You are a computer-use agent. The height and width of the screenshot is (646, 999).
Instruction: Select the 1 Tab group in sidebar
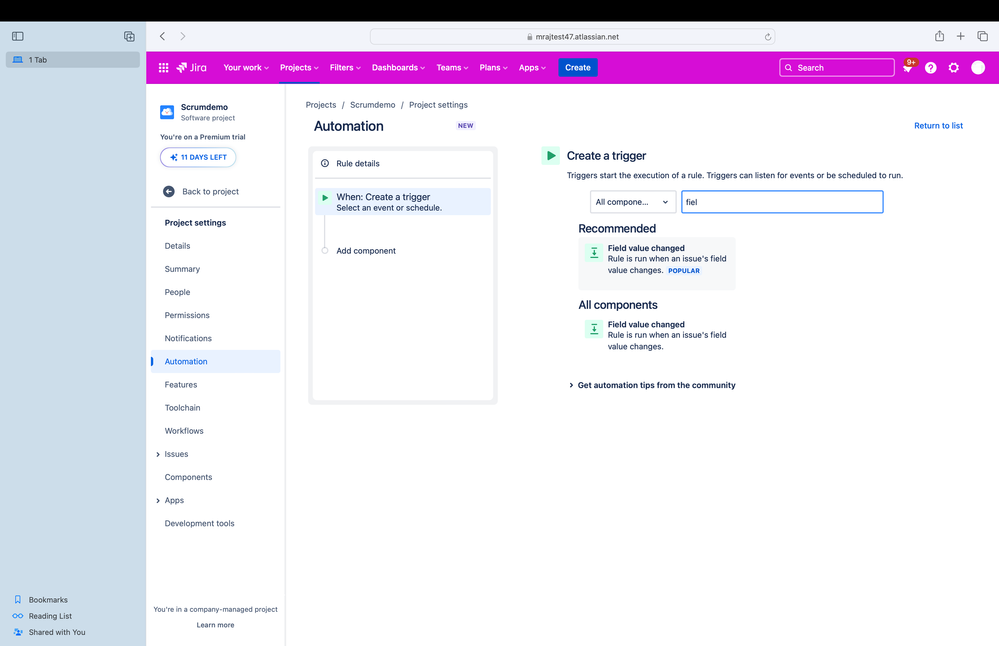[x=73, y=60]
